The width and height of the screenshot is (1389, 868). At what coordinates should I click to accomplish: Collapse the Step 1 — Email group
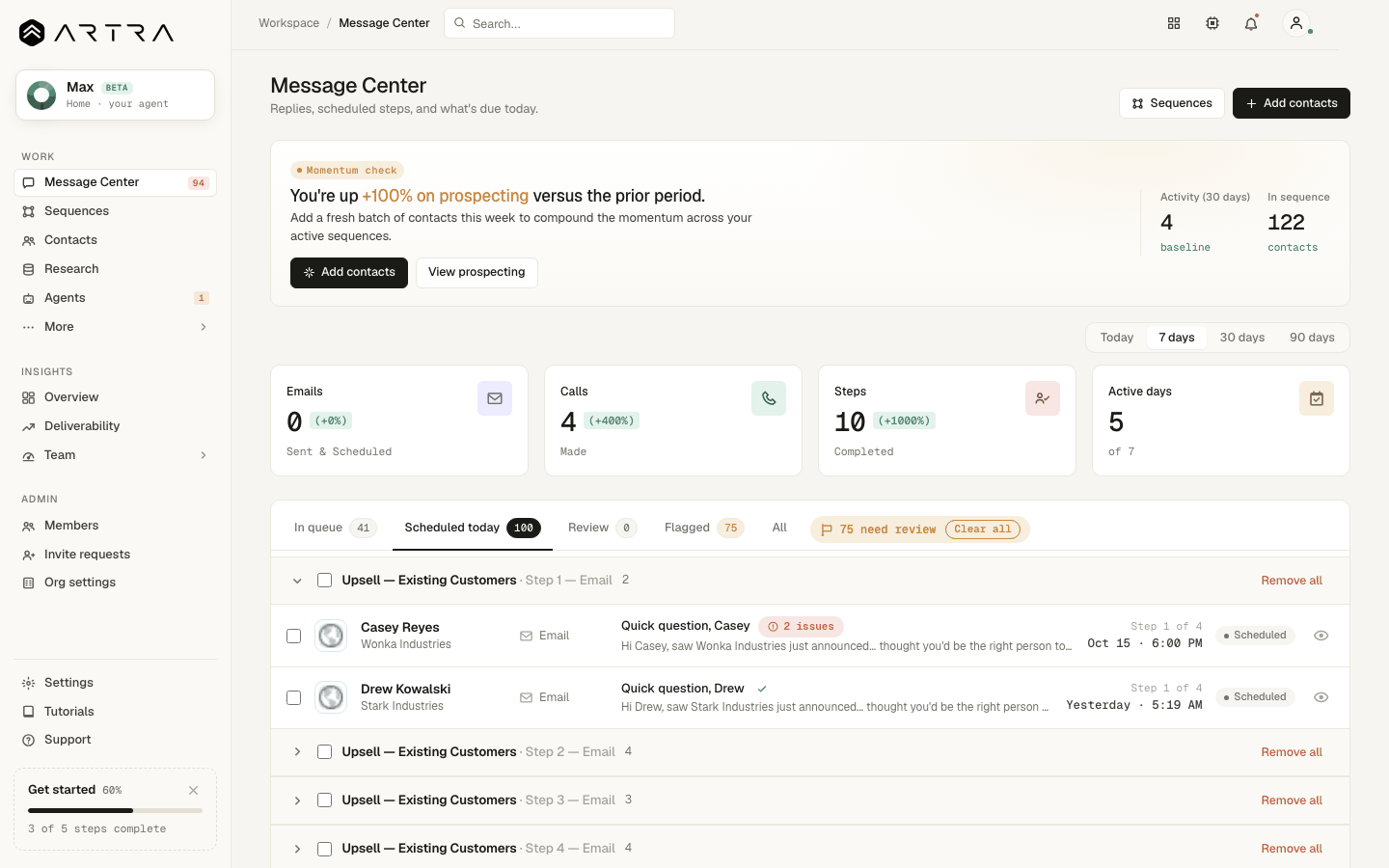tap(297, 581)
